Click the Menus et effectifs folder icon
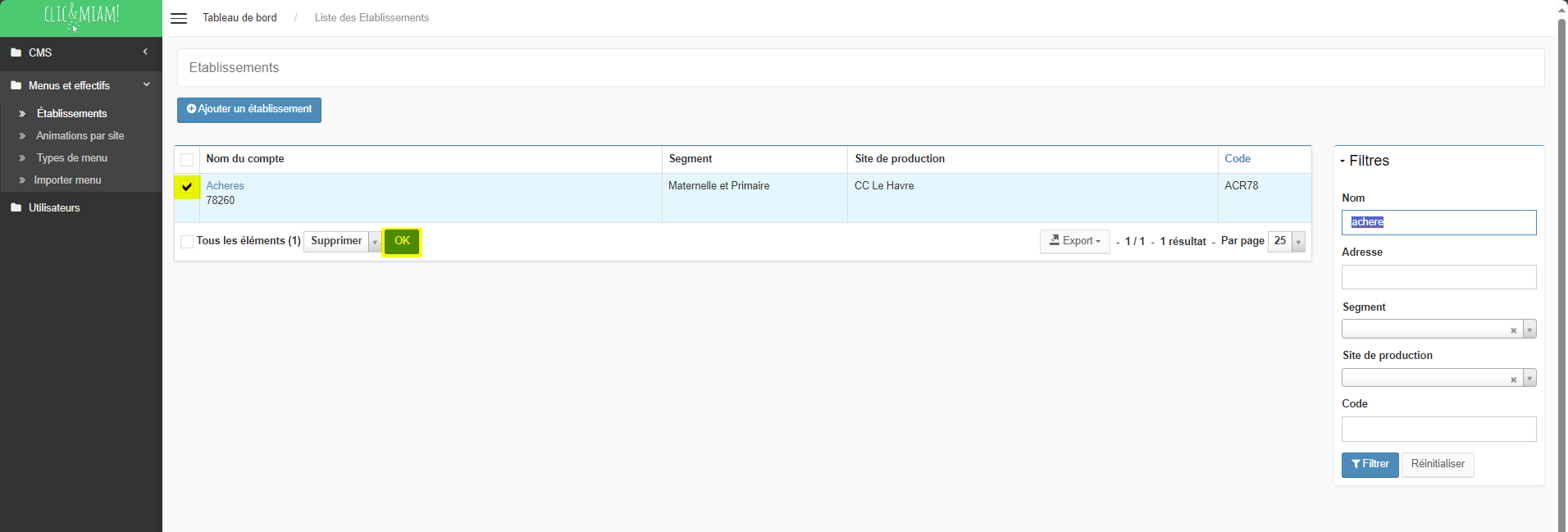 pyautogui.click(x=16, y=85)
